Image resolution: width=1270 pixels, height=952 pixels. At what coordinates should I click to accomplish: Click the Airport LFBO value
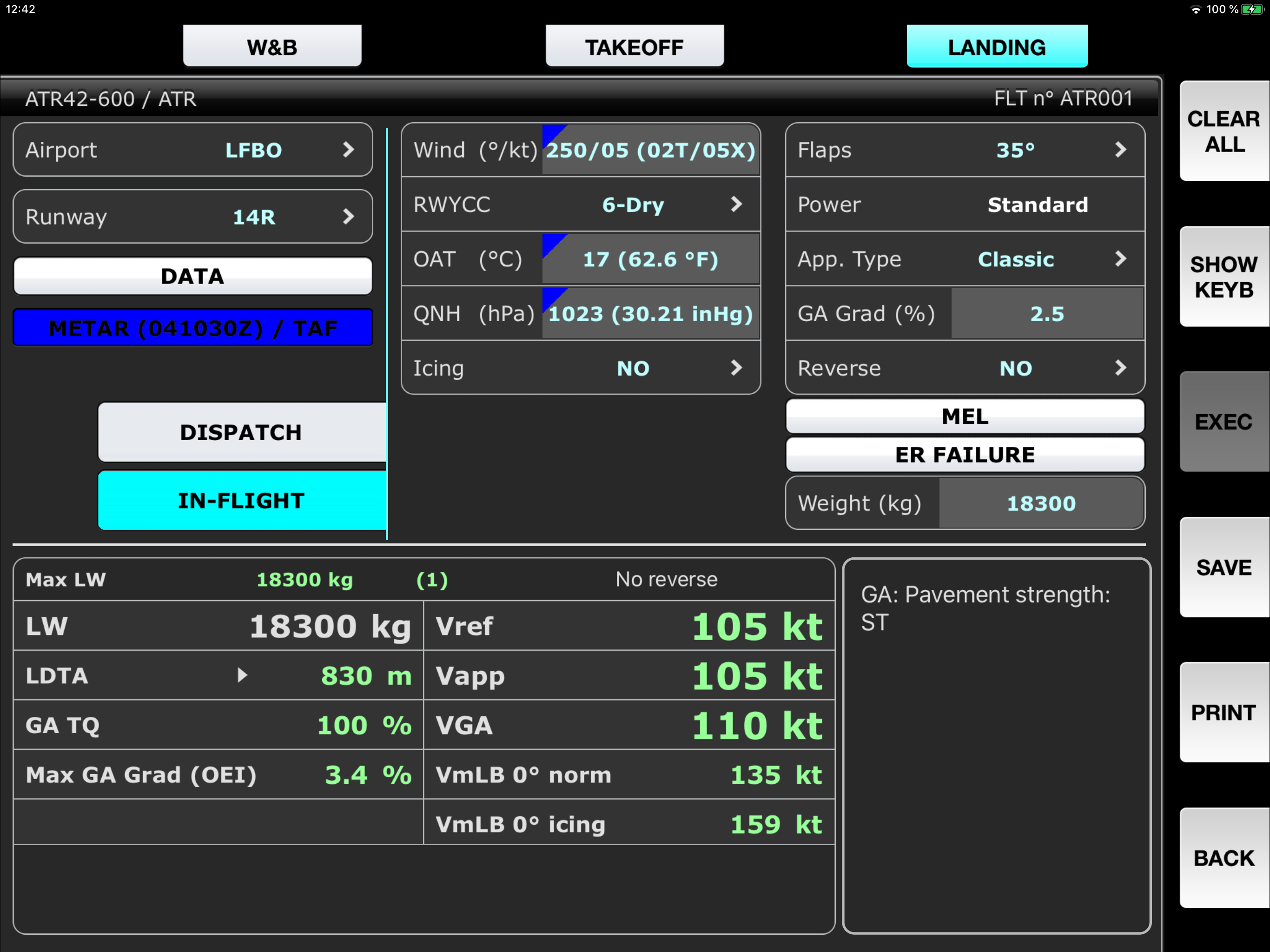(254, 150)
